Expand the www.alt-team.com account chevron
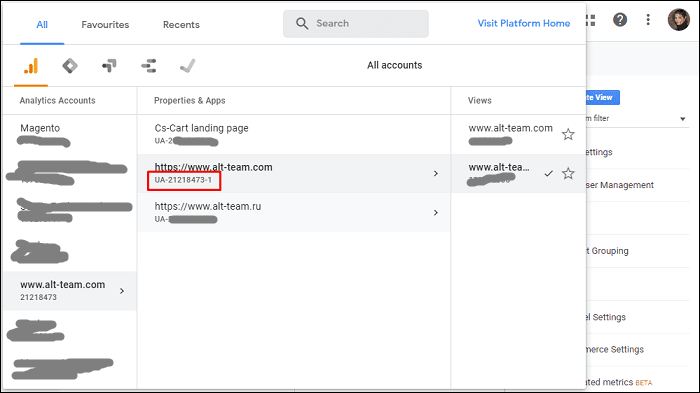This screenshot has width=700, height=393. tap(122, 291)
